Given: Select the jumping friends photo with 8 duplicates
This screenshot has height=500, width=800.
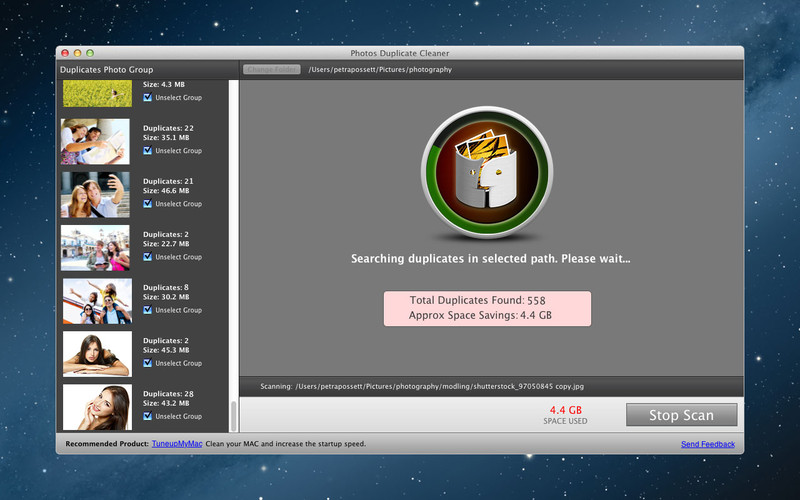Looking at the screenshot, I should click(96, 300).
